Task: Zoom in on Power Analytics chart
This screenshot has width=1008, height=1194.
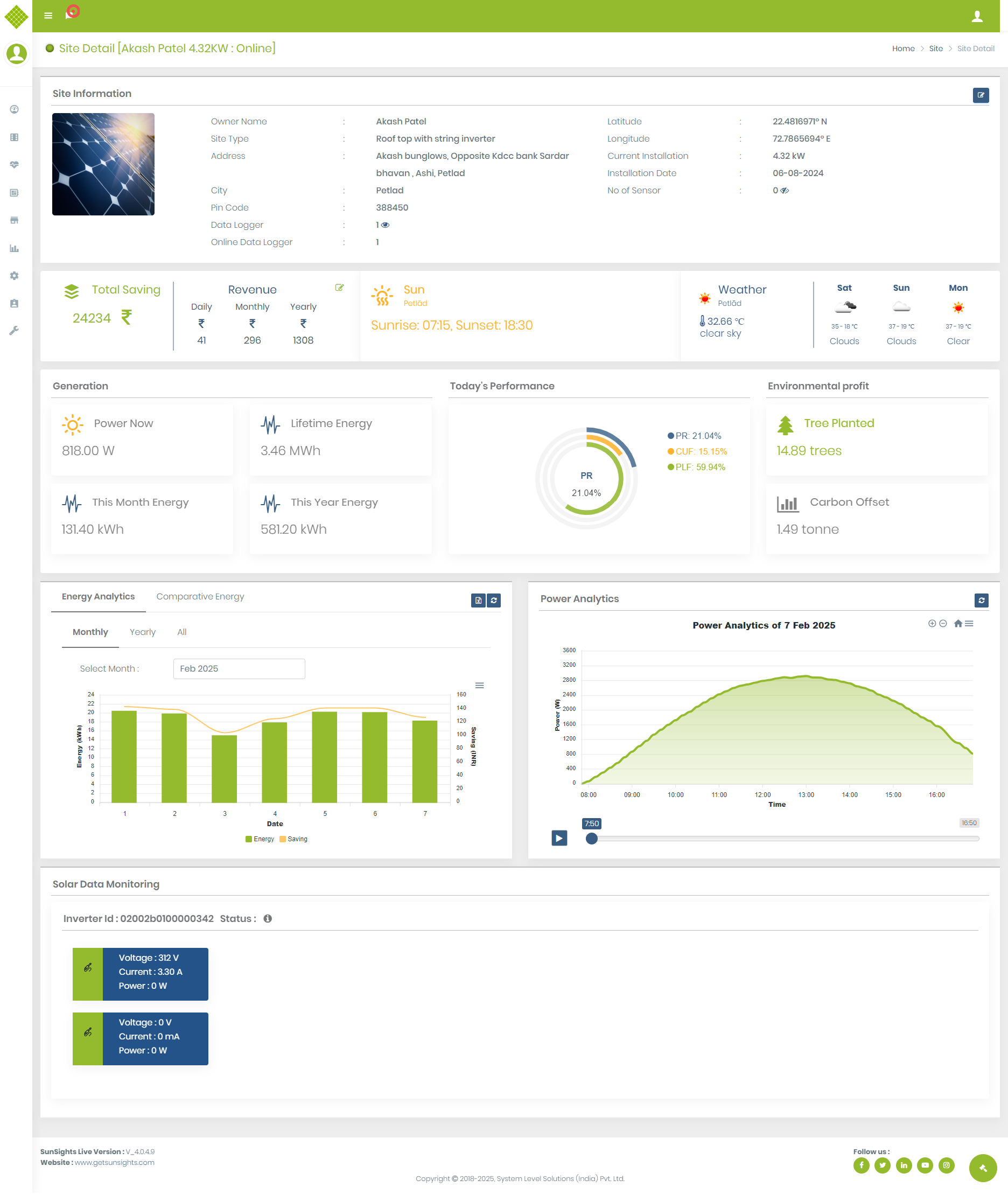Action: [932, 624]
